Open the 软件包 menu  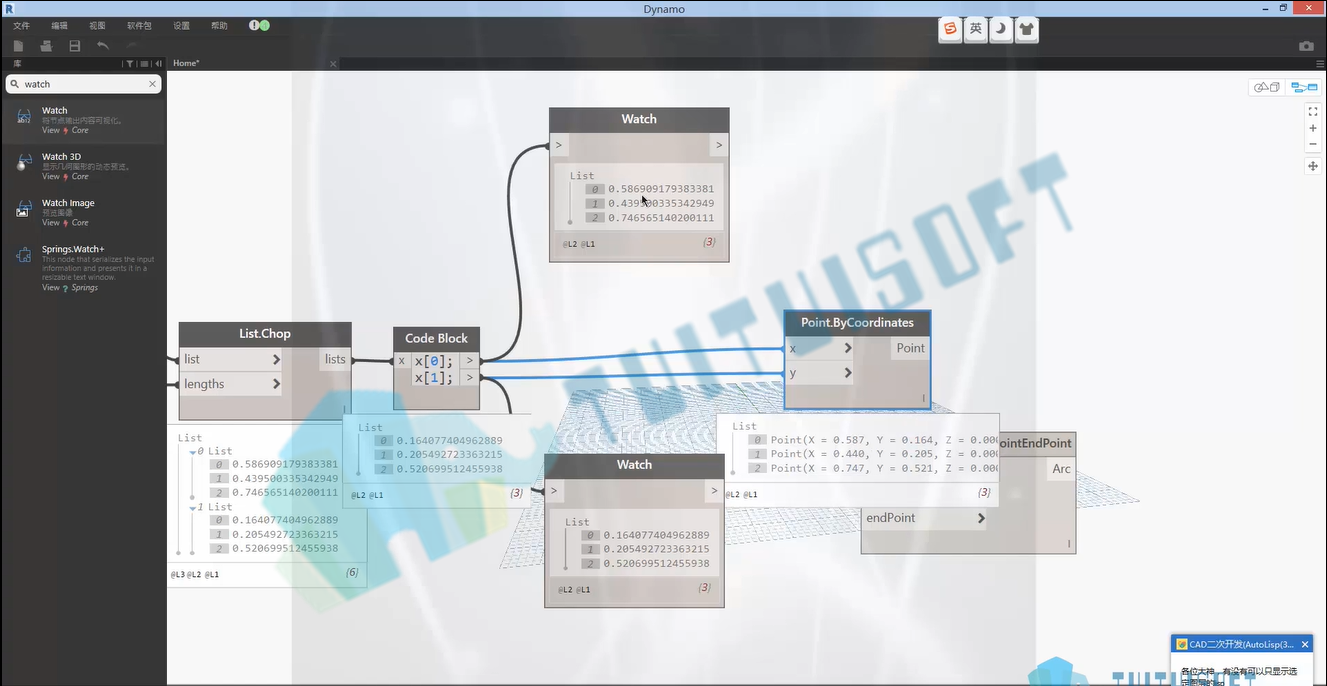140,26
